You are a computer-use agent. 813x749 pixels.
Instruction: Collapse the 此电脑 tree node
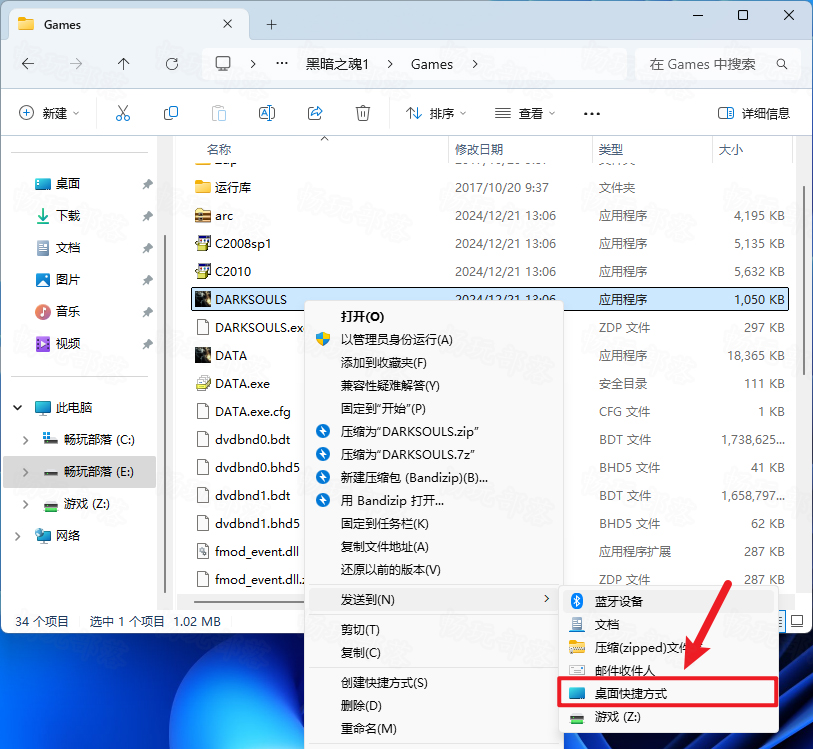(18, 407)
